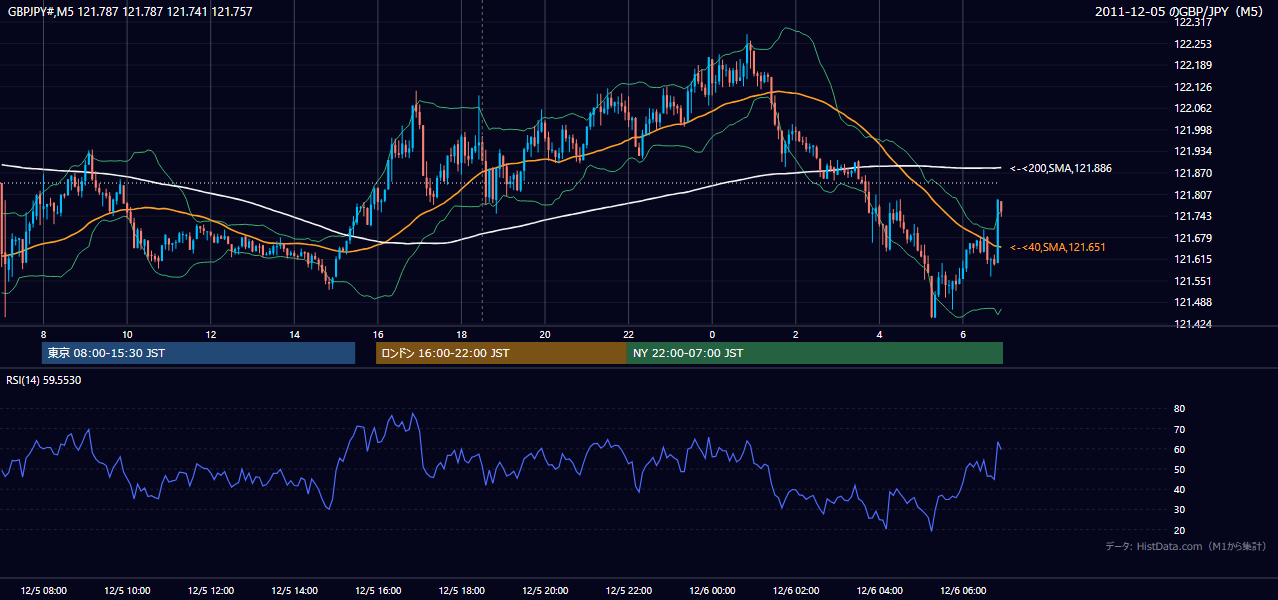Click the 12/6 02:00 date label
1278x600 pixels.
coord(796,591)
